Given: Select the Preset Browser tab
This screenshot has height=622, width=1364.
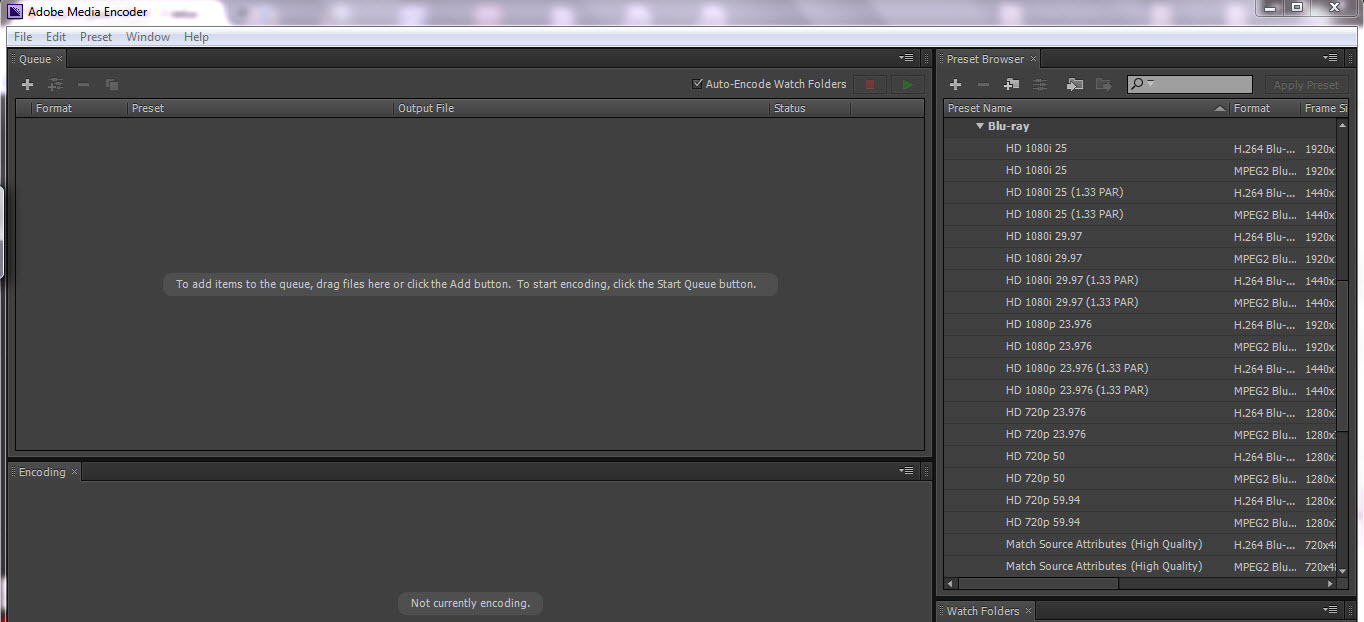Looking at the screenshot, I should (x=985, y=59).
